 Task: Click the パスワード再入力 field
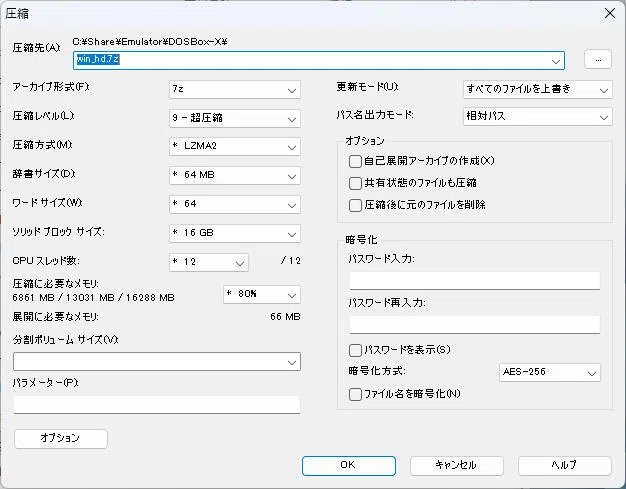pyautogui.click(x=475, y=325)
